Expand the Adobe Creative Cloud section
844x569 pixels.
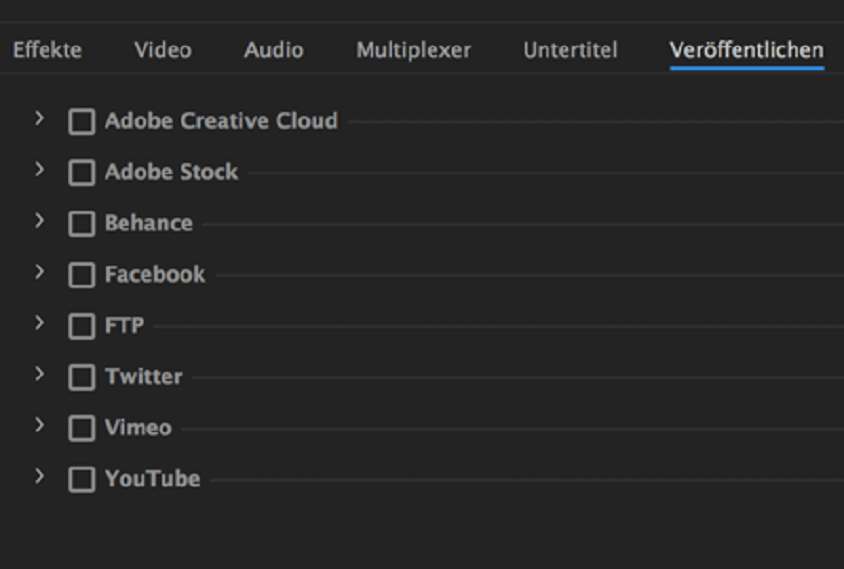point(39,119)
